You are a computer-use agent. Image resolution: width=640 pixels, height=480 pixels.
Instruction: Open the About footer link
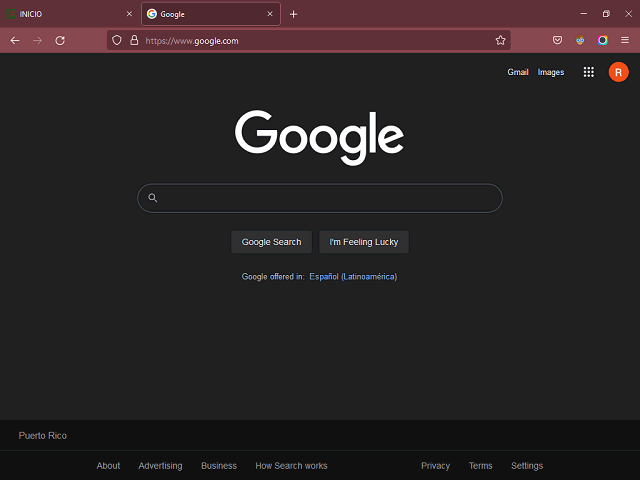click(108, 466)
